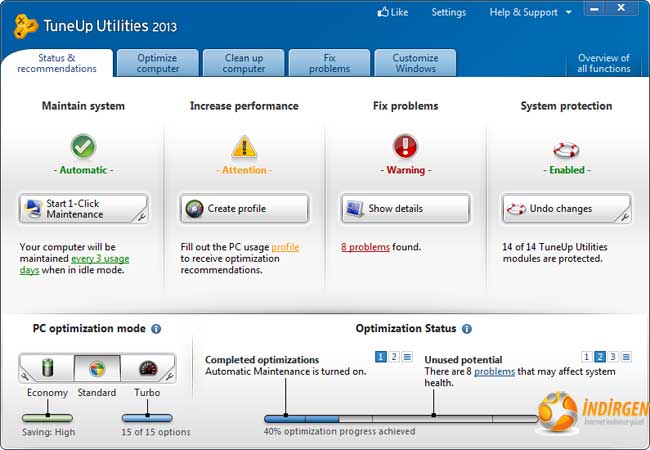Click Like text in the top bar

coord(399,12)
